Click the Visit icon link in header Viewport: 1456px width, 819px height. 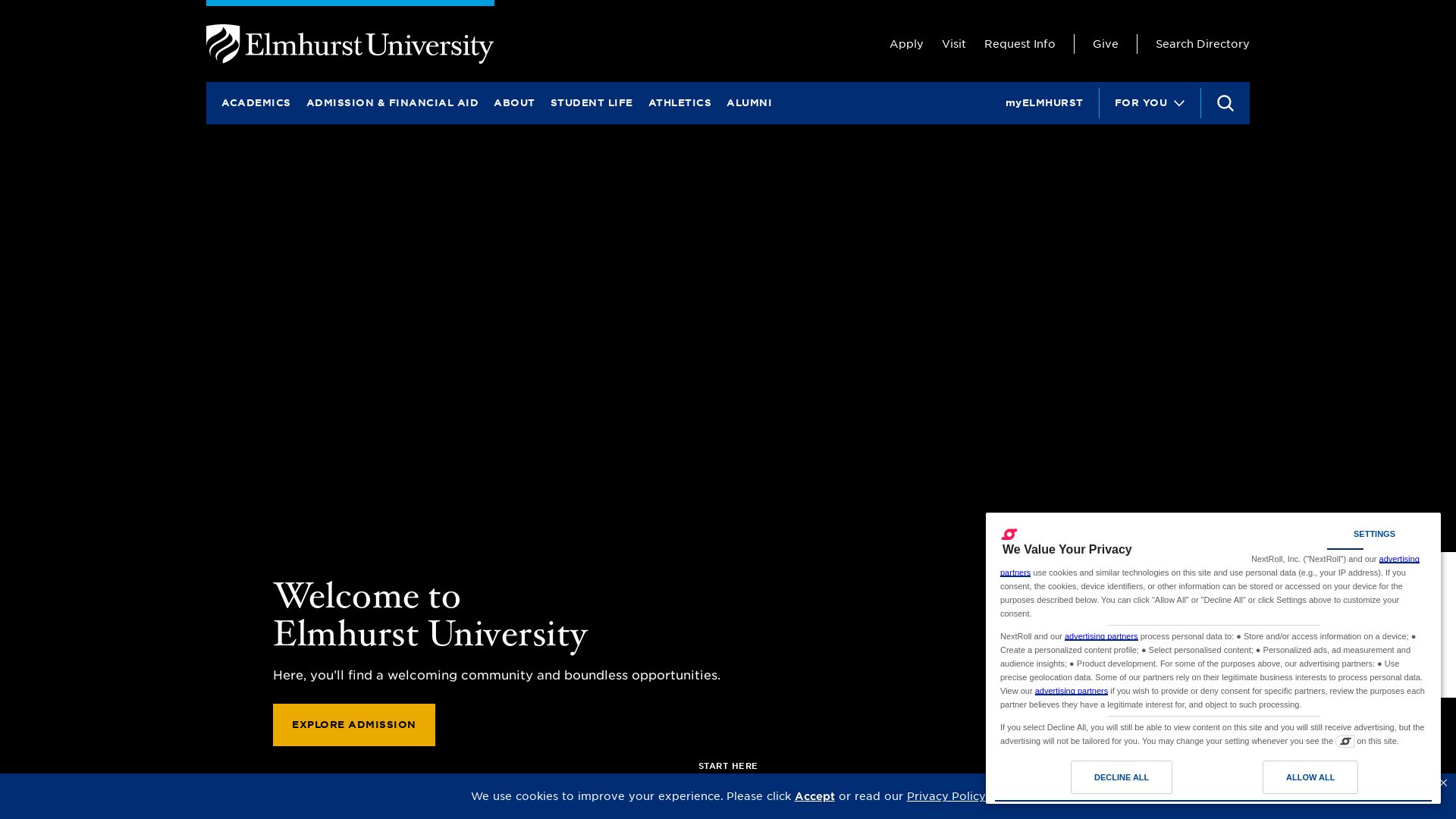click(x=953, y=43)
